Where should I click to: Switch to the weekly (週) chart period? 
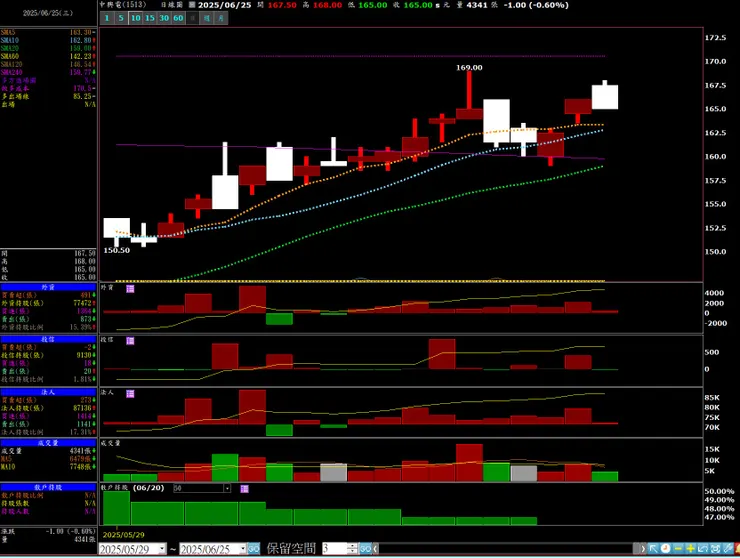coord(207,18)
